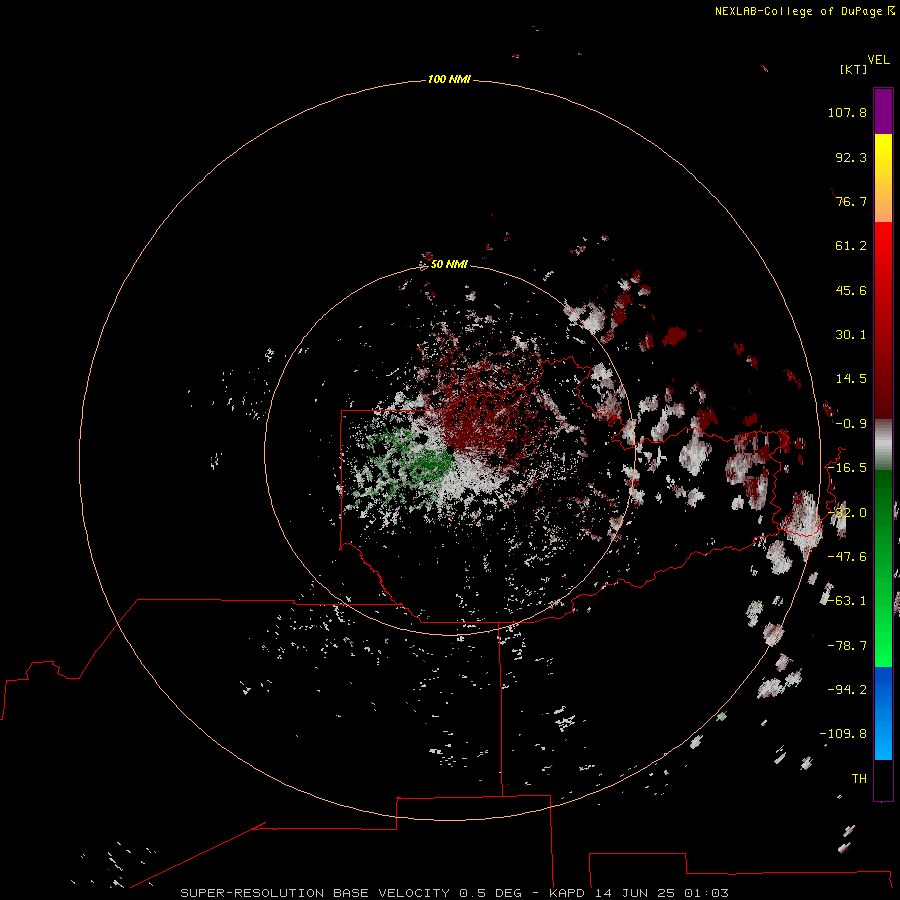This screenshot has width=900, height=900.
Task: Click the 50 NMI range ring label
Action: [449, 264]
